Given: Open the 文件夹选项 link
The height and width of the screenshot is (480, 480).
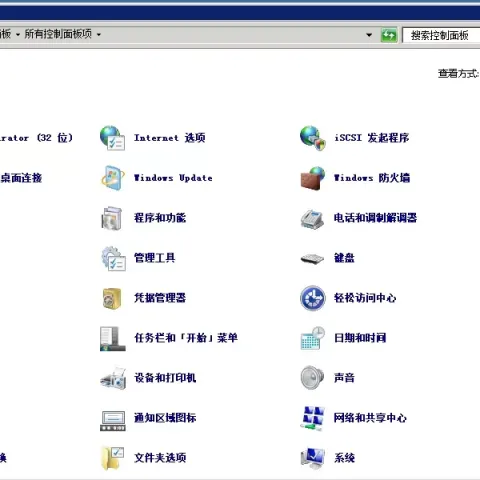Looking at the screenshot, I should pos(160,458).
